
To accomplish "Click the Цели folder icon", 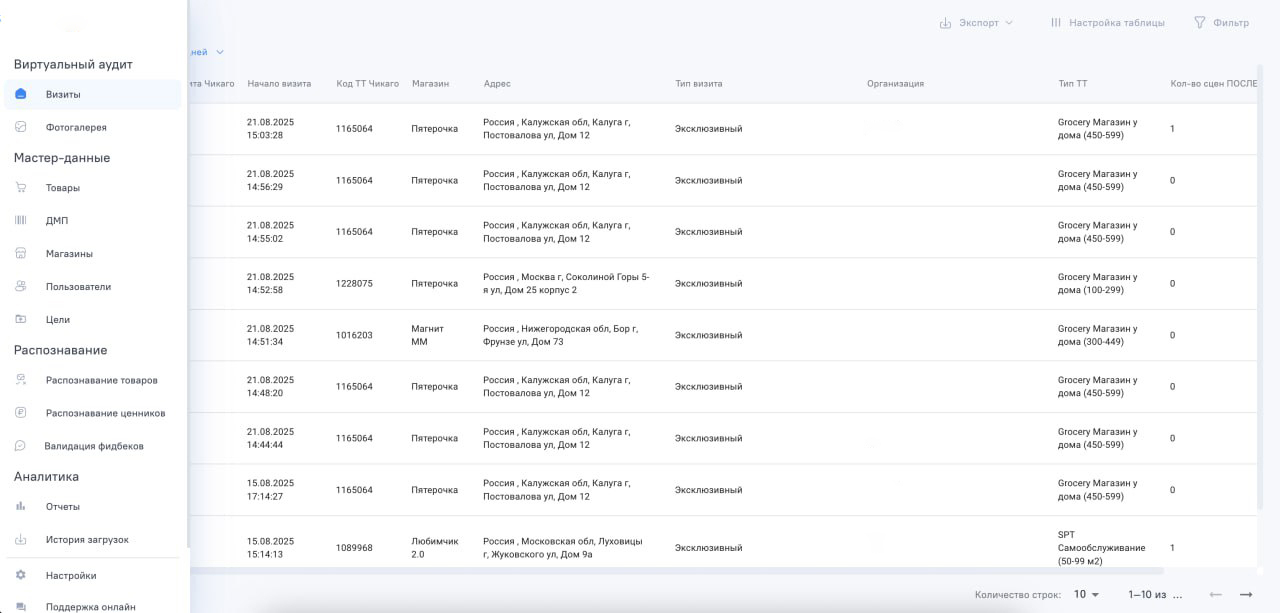I will click(x=21, y=319).
